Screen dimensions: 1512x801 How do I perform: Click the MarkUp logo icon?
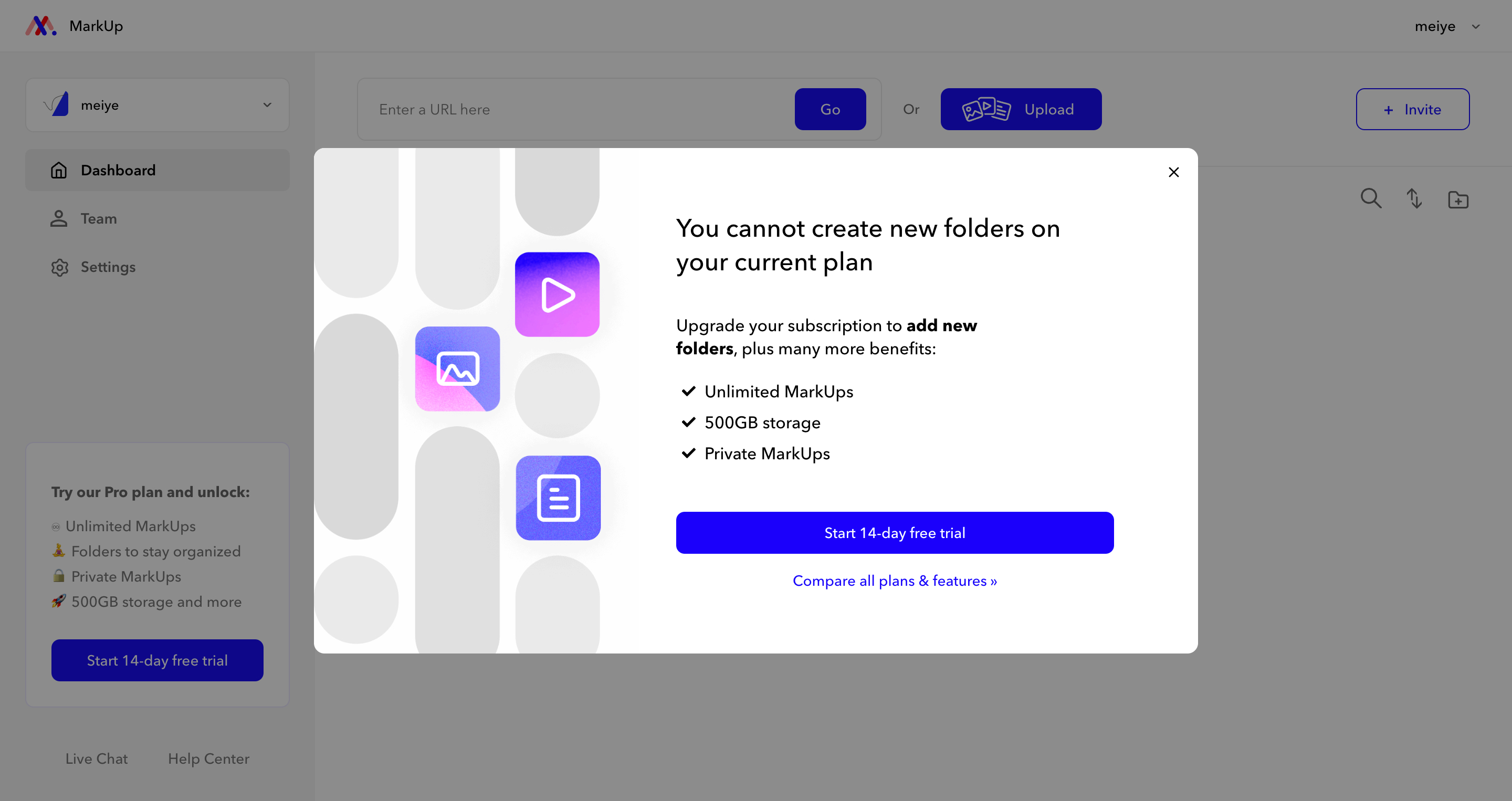point(40,26)
